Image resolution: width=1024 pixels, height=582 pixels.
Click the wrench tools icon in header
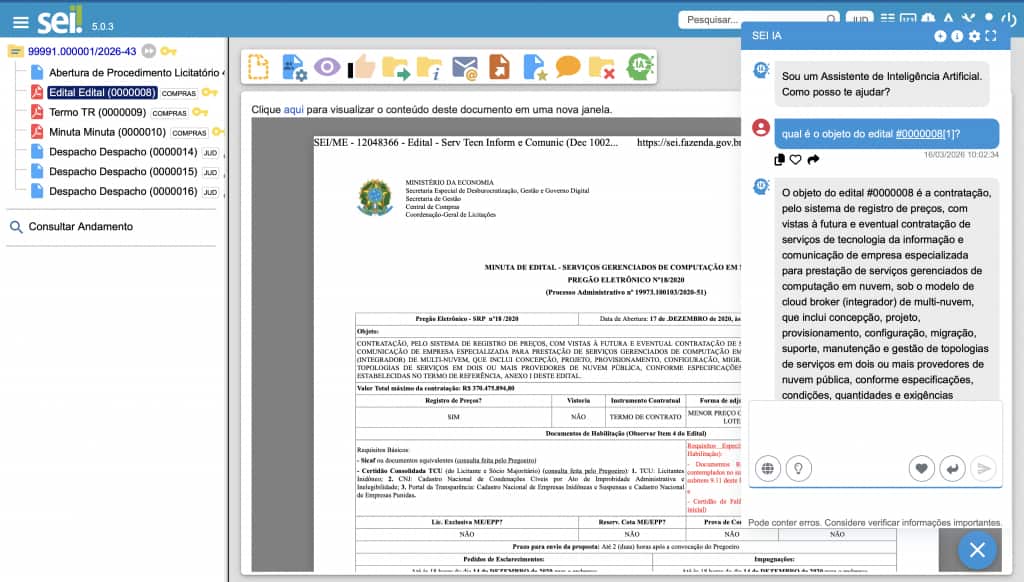968,18
